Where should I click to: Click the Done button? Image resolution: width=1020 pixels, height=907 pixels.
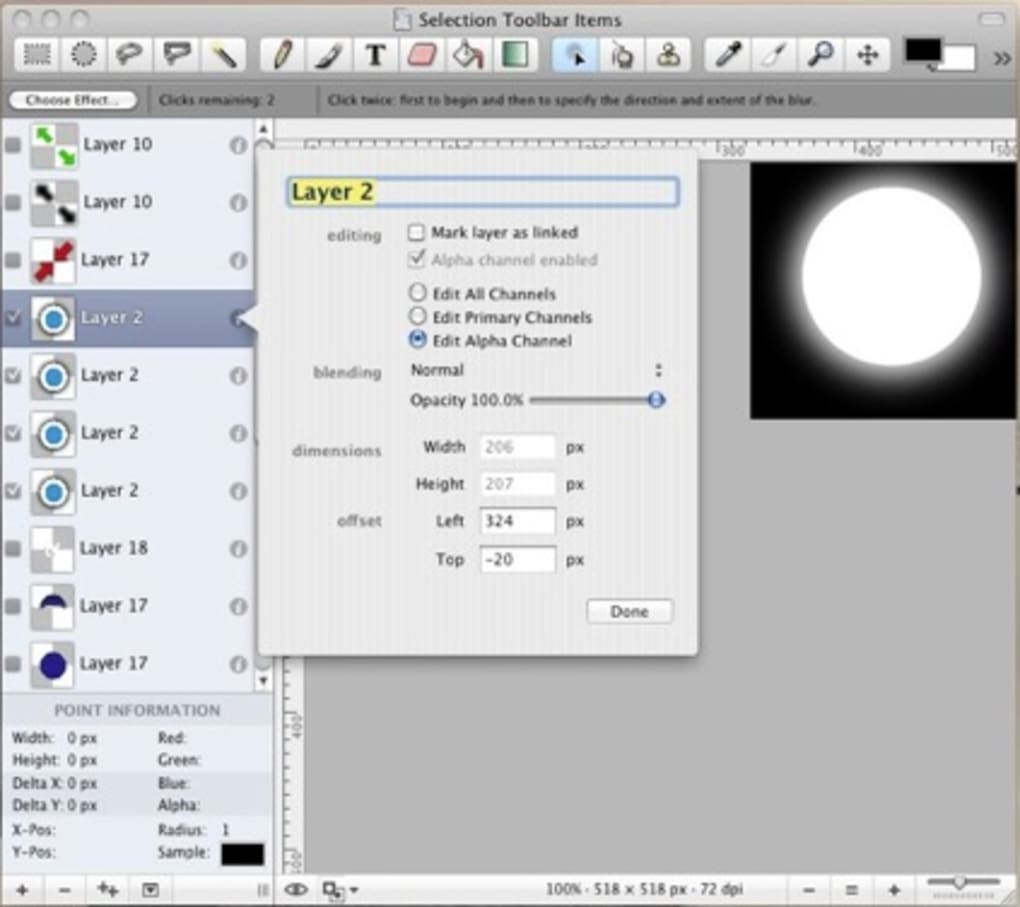tap(629, 612)
